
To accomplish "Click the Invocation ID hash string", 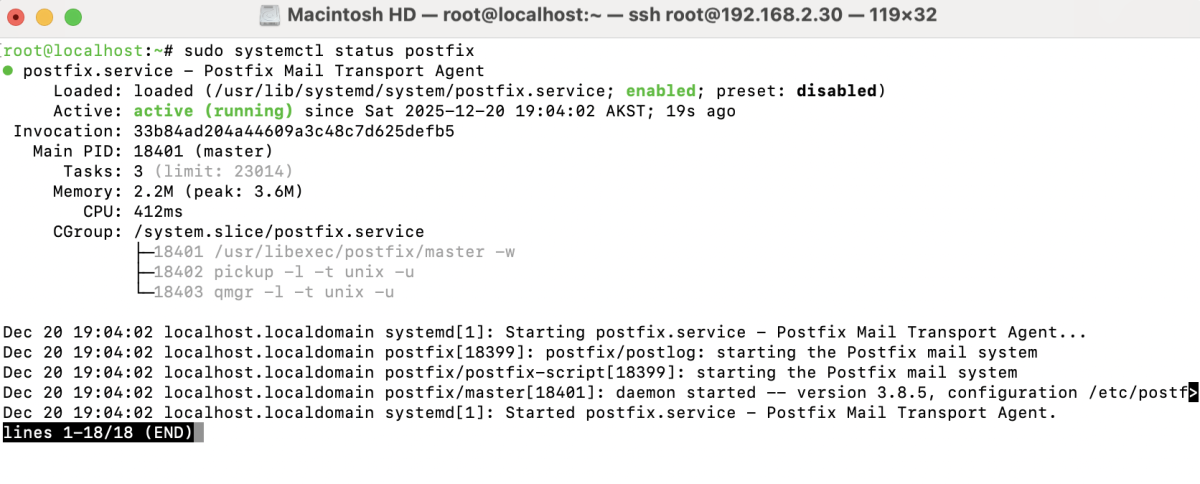I will (x=294, y=131).
